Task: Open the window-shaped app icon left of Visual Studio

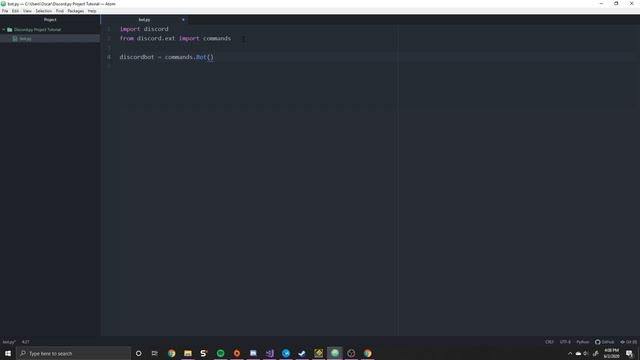Action: (x=253, y=353)
